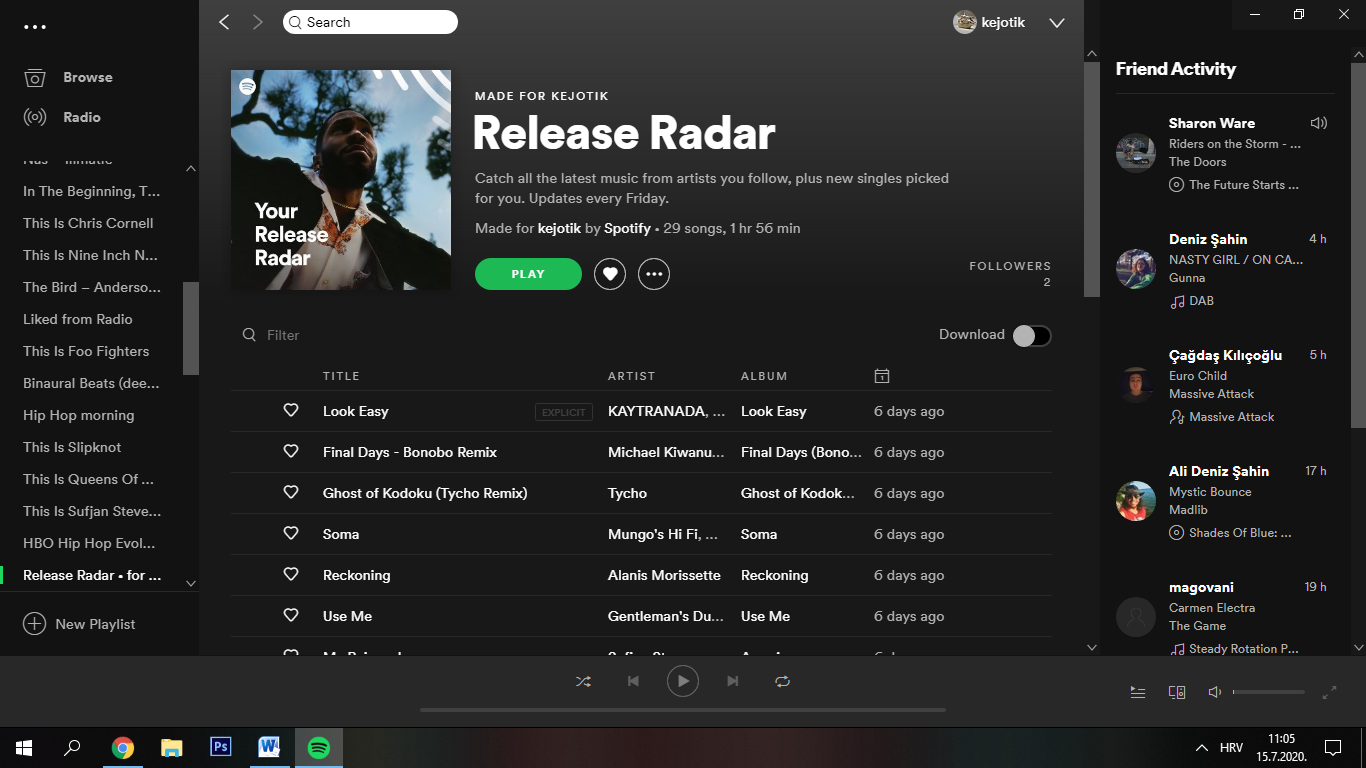Click Sharon Ware's speaker icon
The height and width of the screenshot is (768, 1366).
click(x=1319, y=123)
